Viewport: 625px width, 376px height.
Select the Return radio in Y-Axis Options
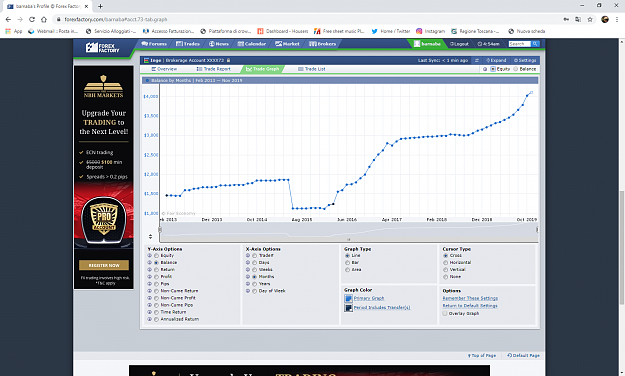coord(157,270)
